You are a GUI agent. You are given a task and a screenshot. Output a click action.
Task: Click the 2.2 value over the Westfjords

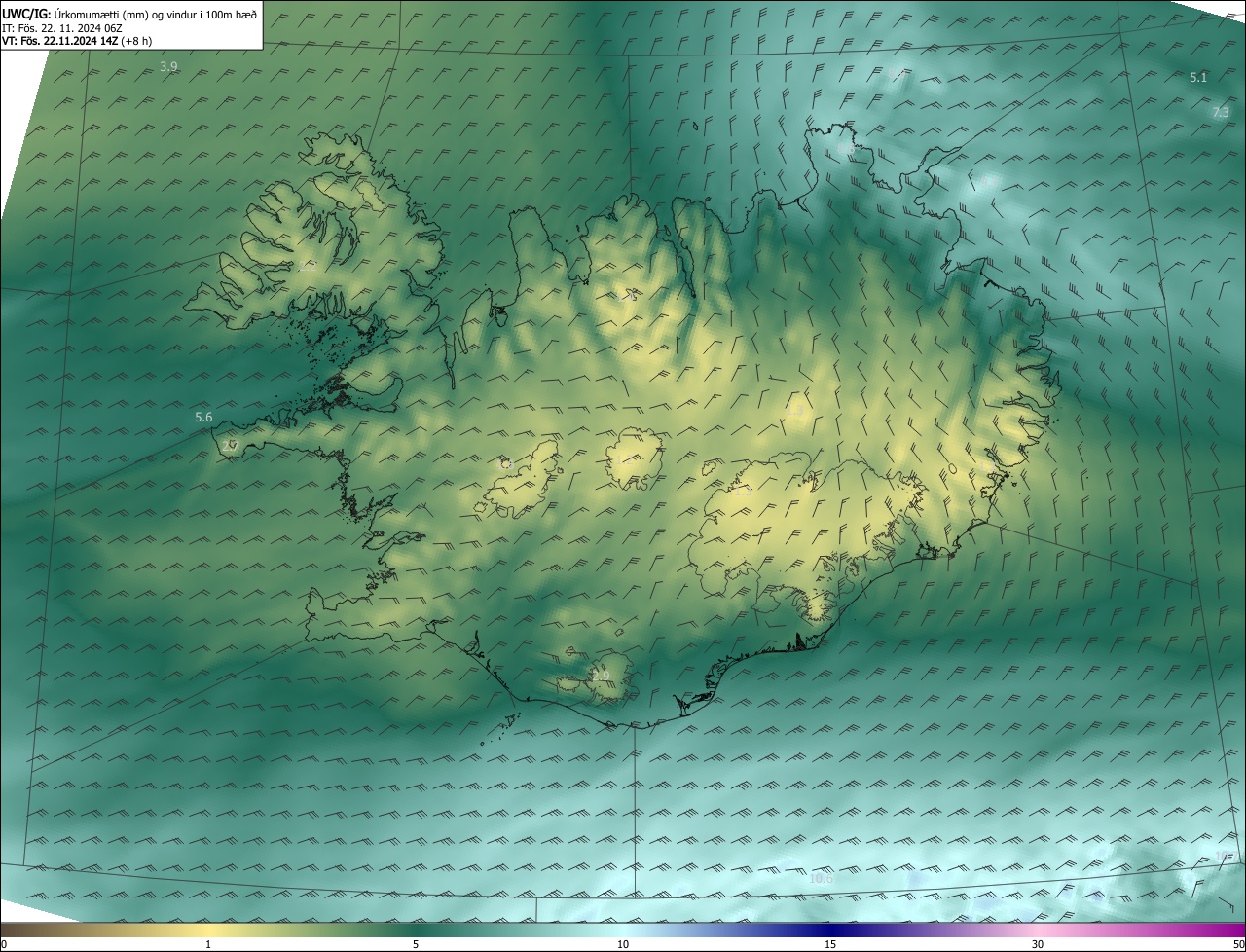308,265
